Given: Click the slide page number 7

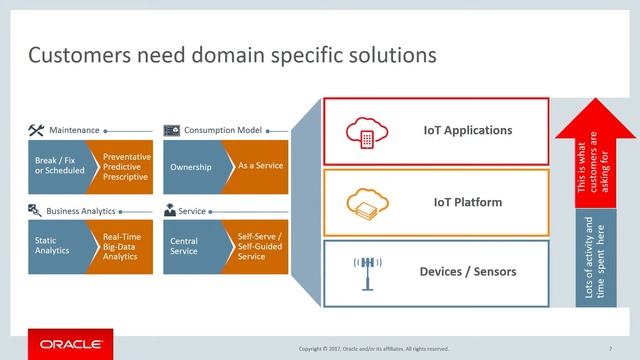Looking at the screenshot, I should coord(611,349).
